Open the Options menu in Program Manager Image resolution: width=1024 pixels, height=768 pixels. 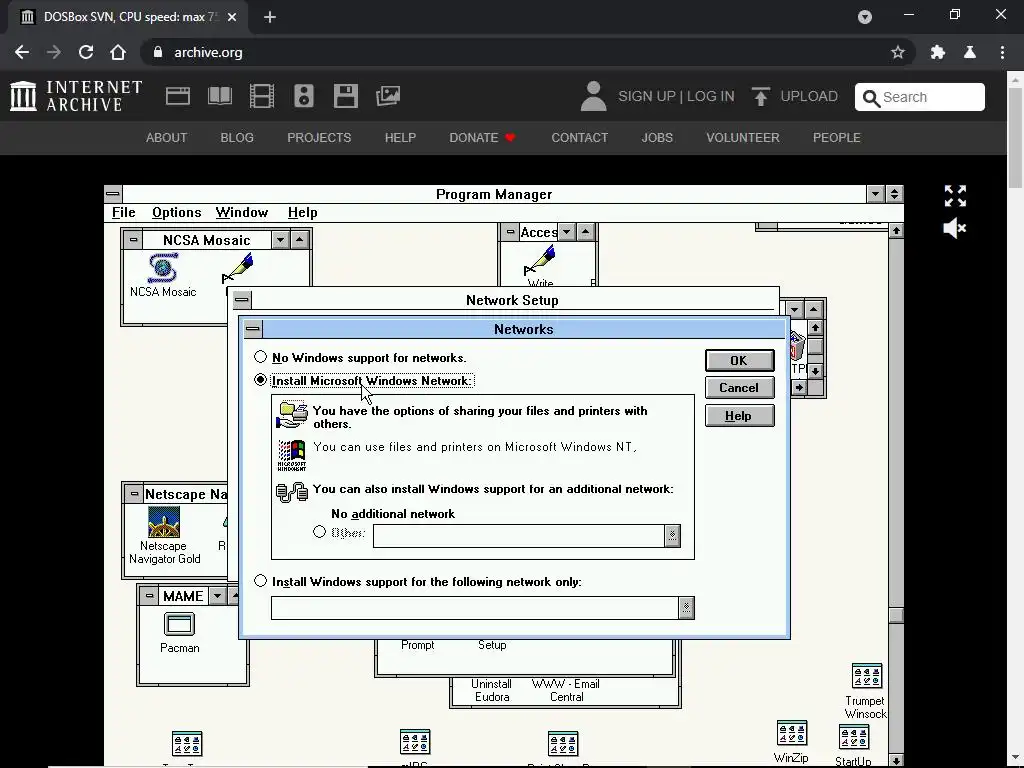click(x=176, y=212)
